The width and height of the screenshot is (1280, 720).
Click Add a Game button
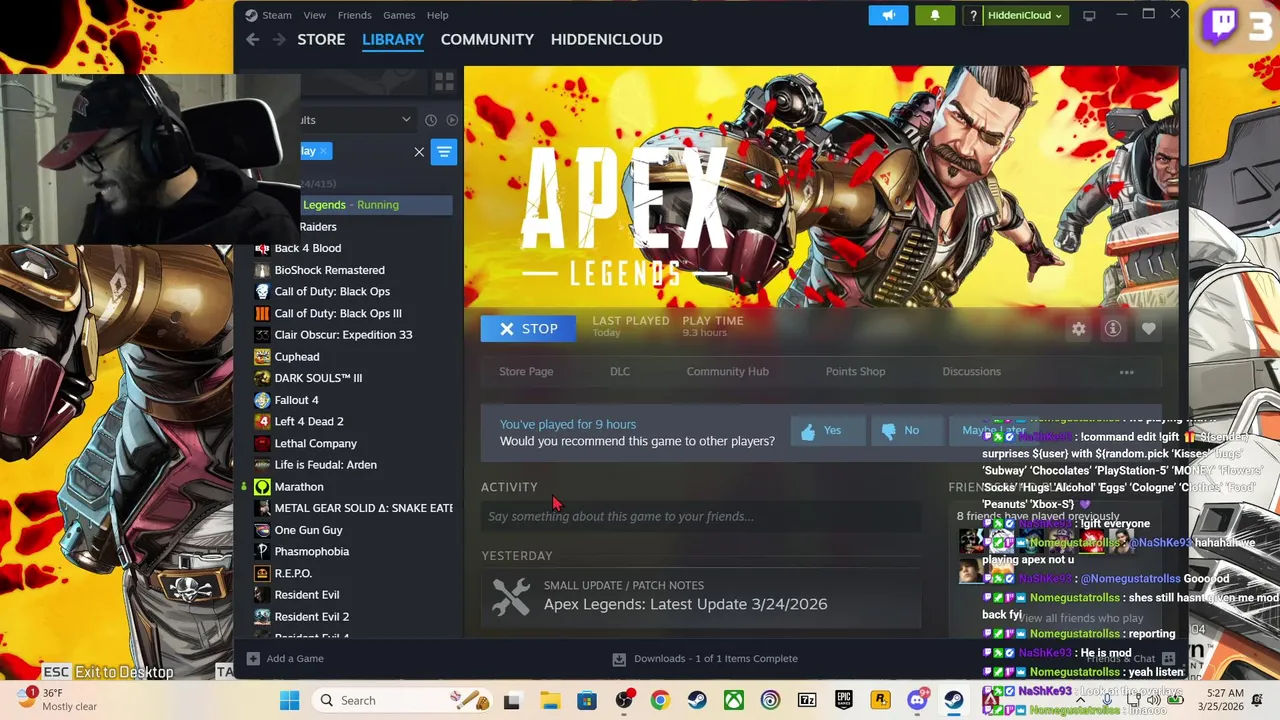click(x=285, y=659)
